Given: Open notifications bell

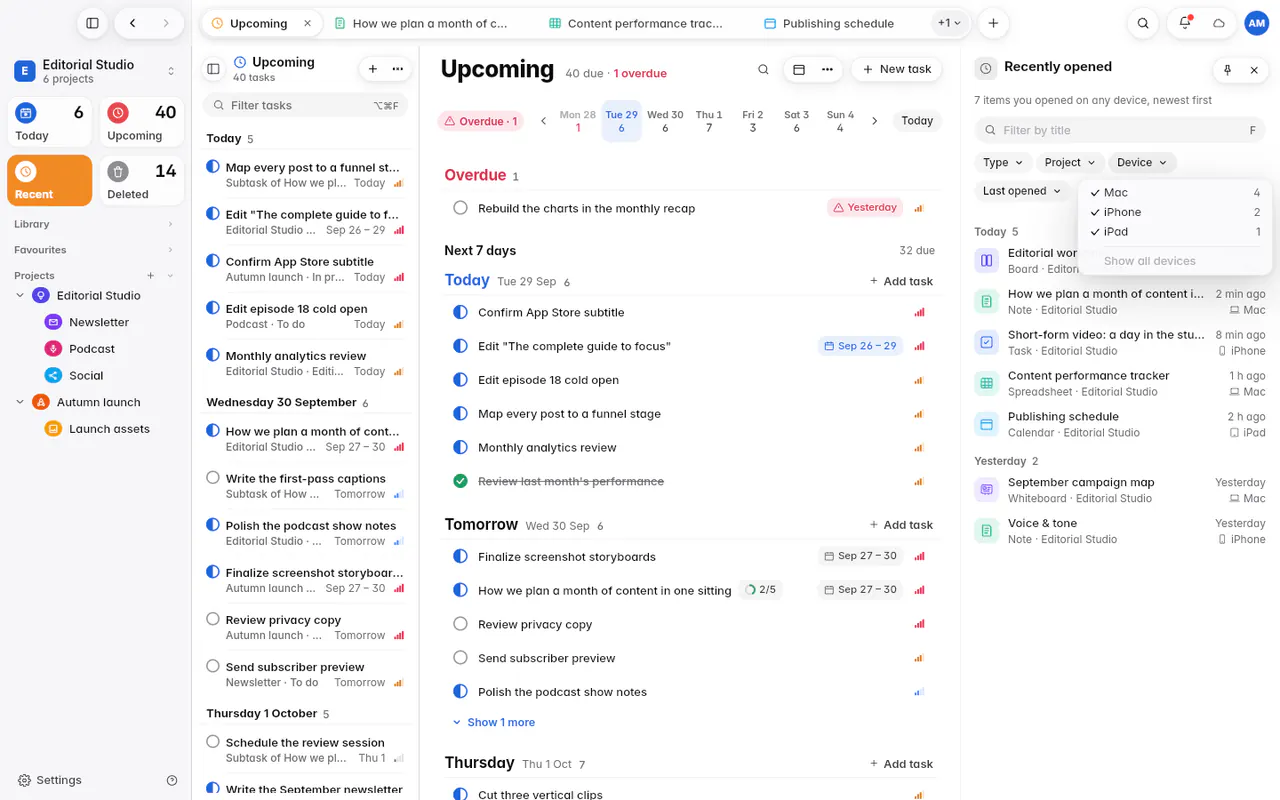Looking at the screenshot, I should 1185,23.
